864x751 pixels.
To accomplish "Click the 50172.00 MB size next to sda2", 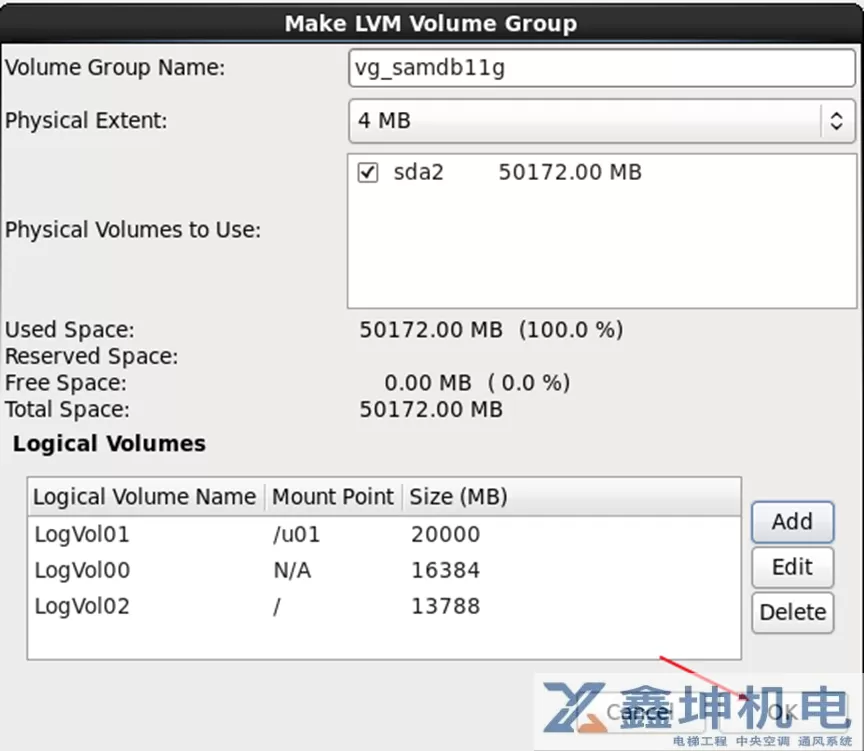I will pyautogui.click(x=570, y=172).
